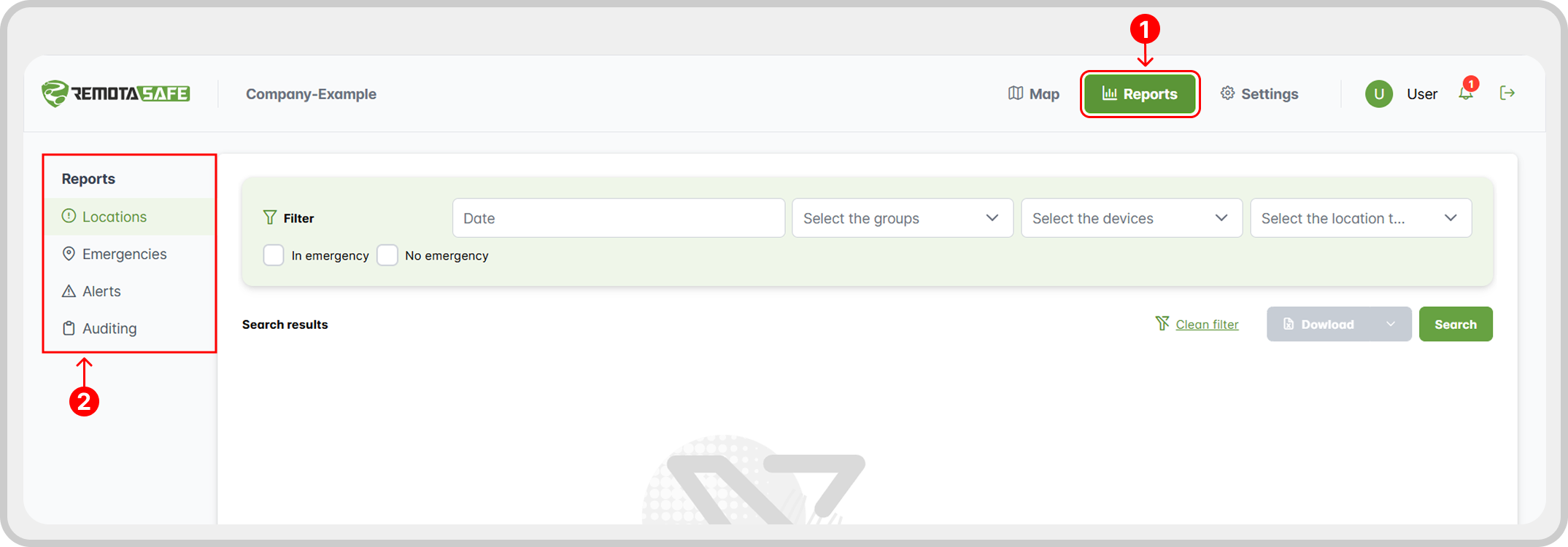This screenshot has width=1568, height=547.
Task: Open the location type dropdown
Action: (x=1361, y=218)
